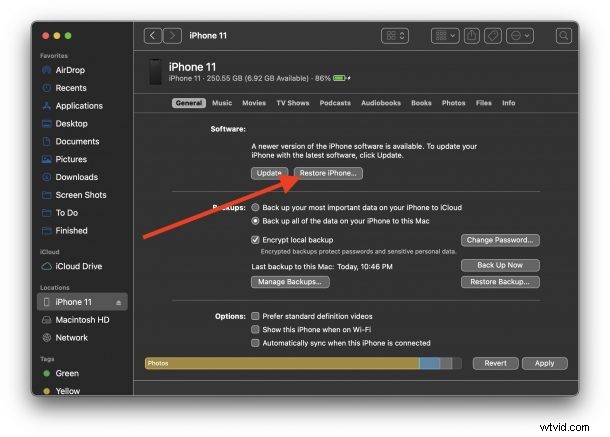This screenshot has height=437, width=610.
Task: Switch to the Audiobooks tab
Action: click(x=381, y=103)
